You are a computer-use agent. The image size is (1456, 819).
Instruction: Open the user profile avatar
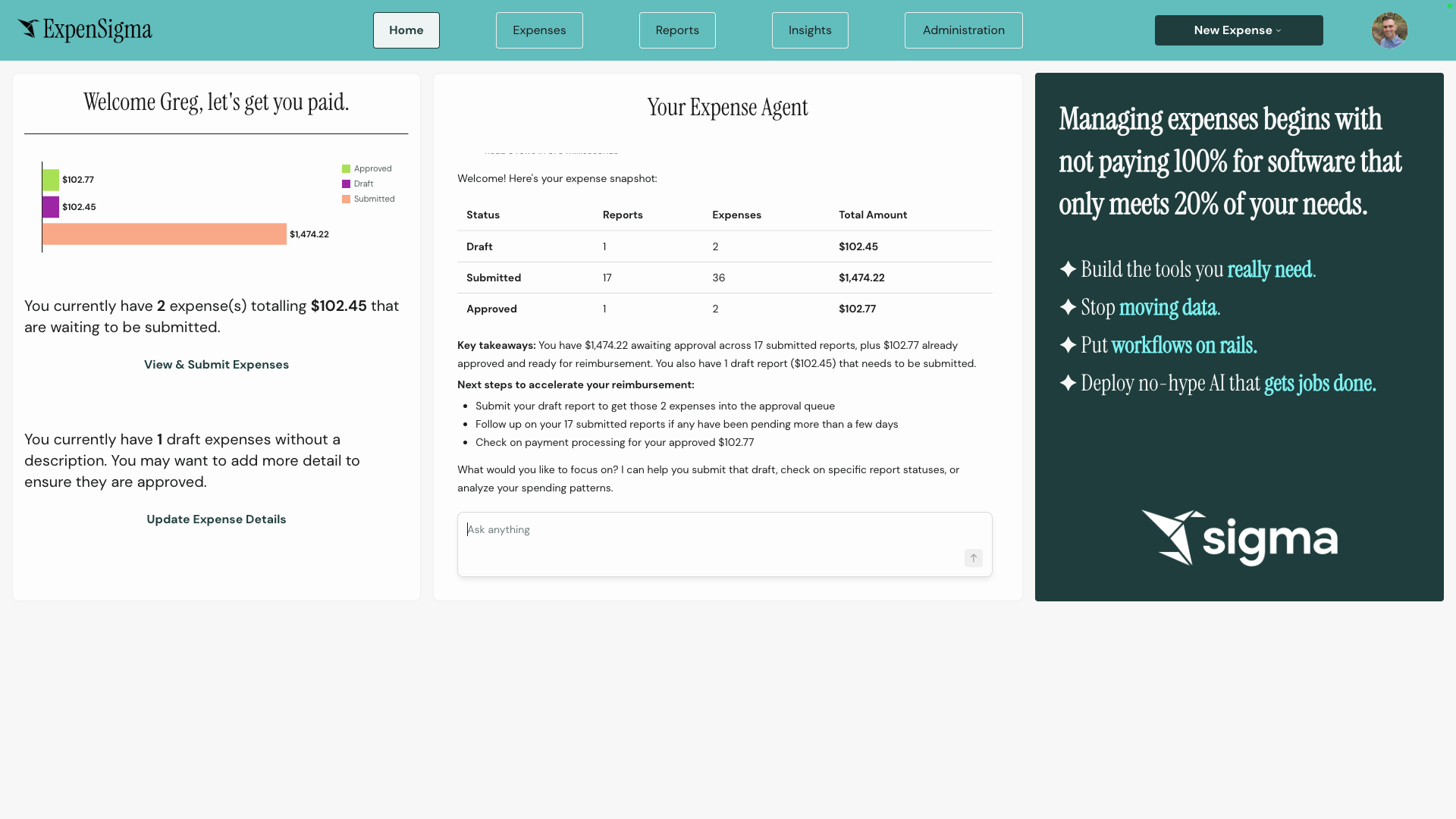[1389, 30]
